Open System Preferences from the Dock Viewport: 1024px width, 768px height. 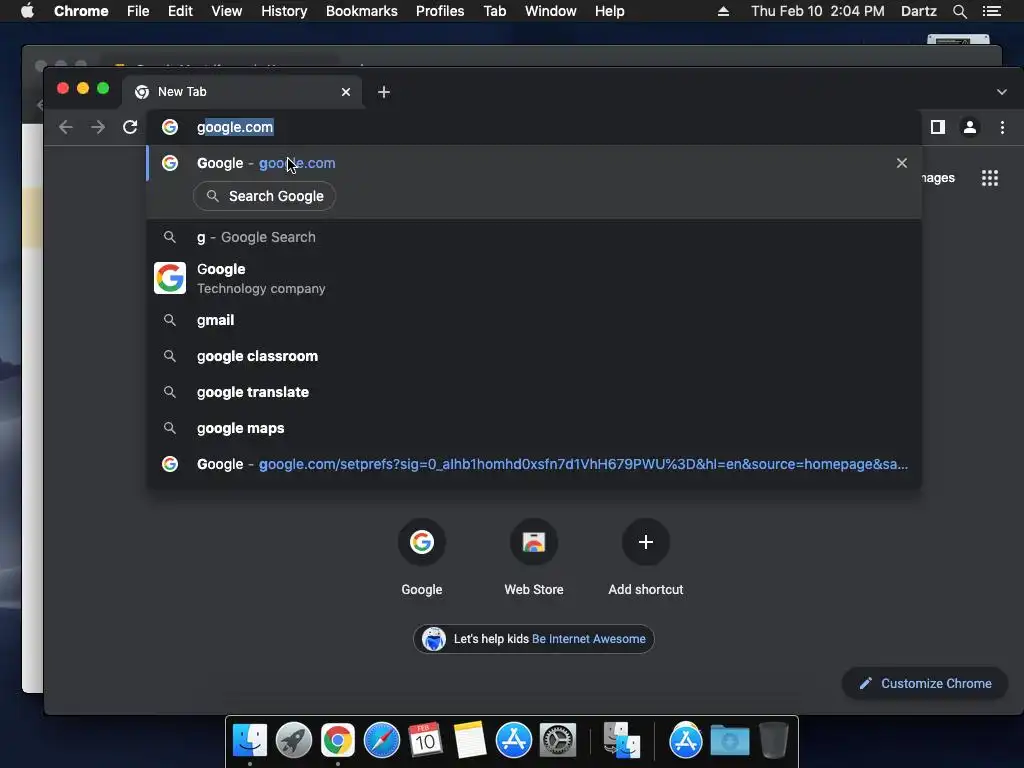558,741
